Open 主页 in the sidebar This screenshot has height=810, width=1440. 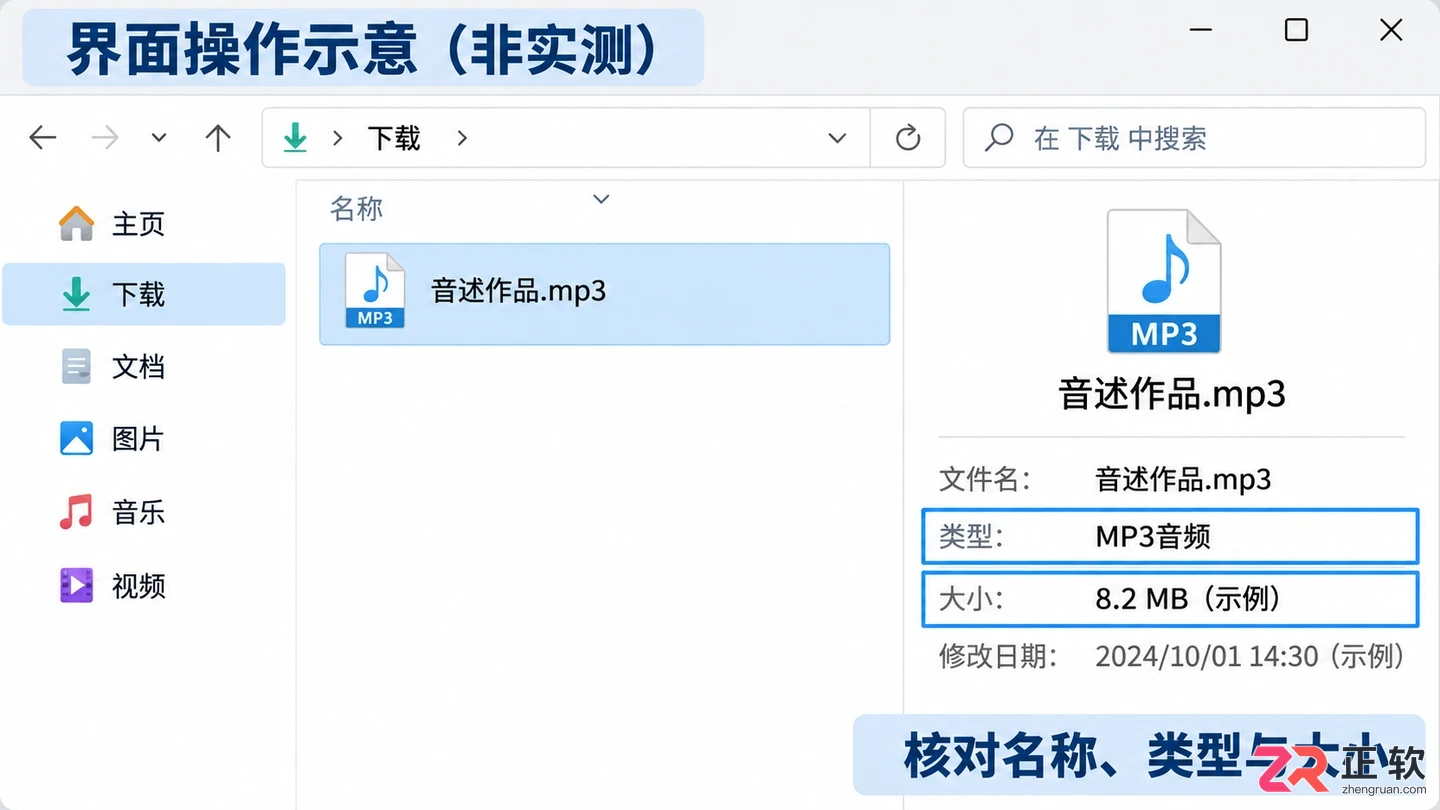click(144, 224)
